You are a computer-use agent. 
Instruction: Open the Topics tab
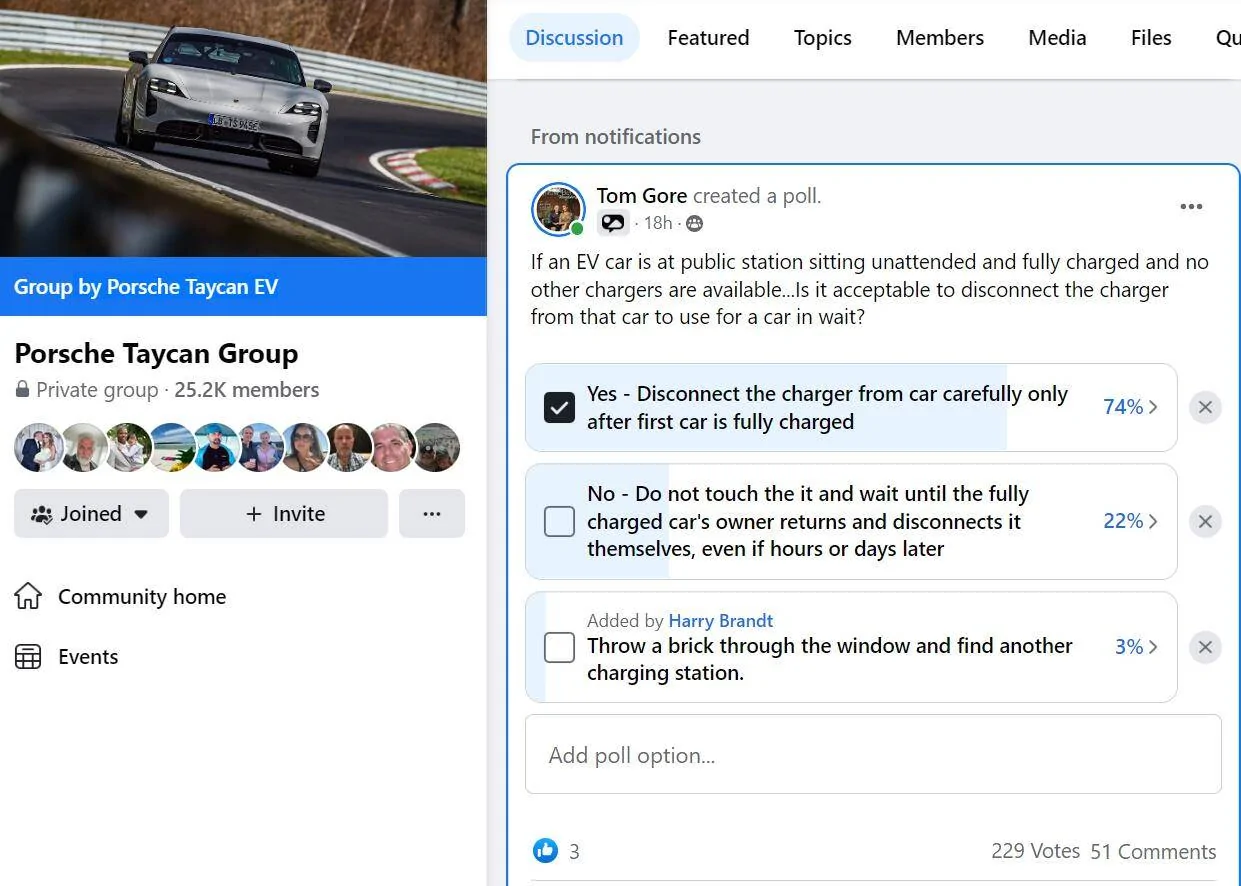coord(823,38)
